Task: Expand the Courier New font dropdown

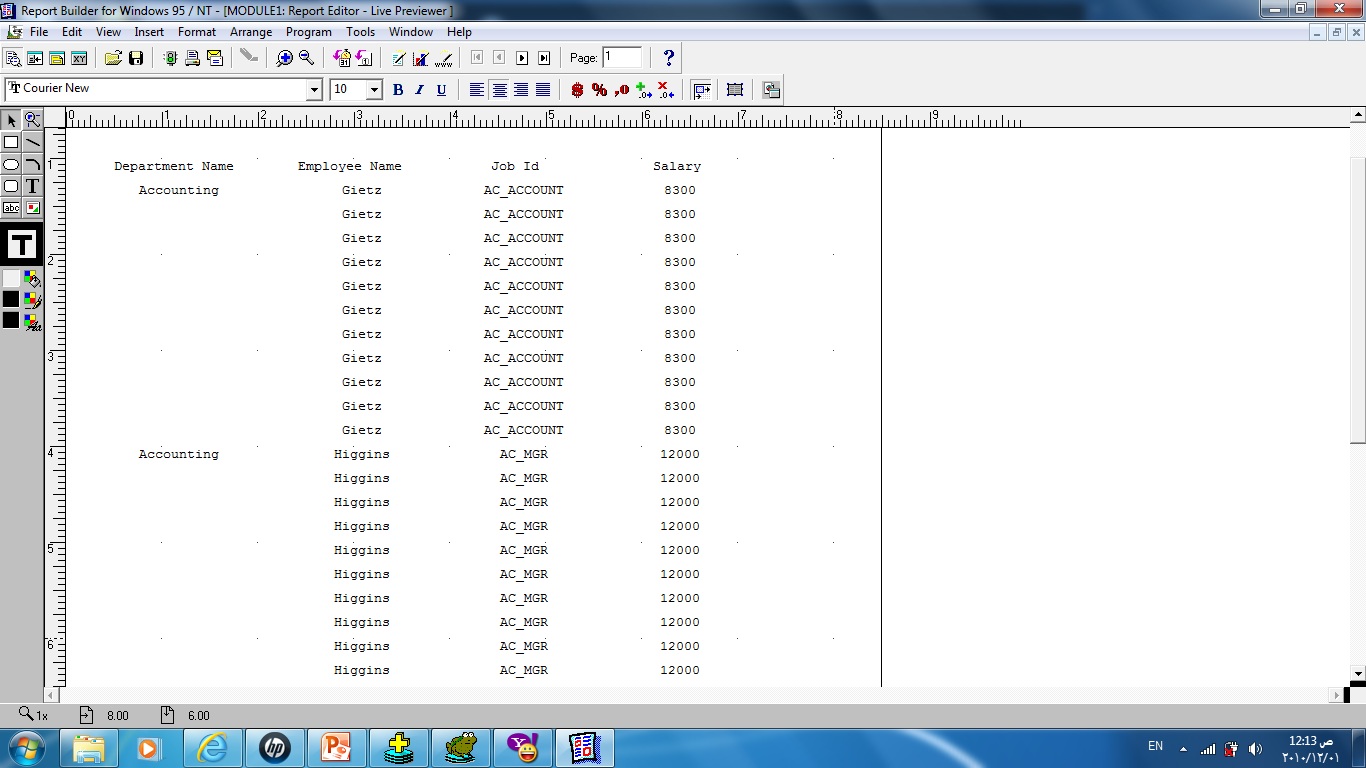Action: click(x=313, y=90)
